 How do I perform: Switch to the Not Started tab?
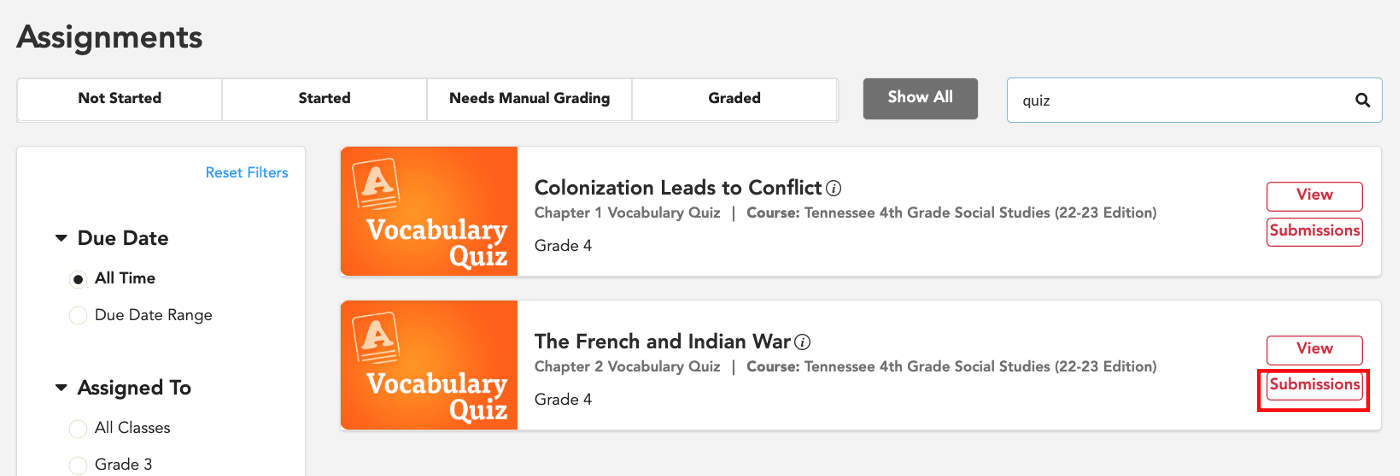119,98
